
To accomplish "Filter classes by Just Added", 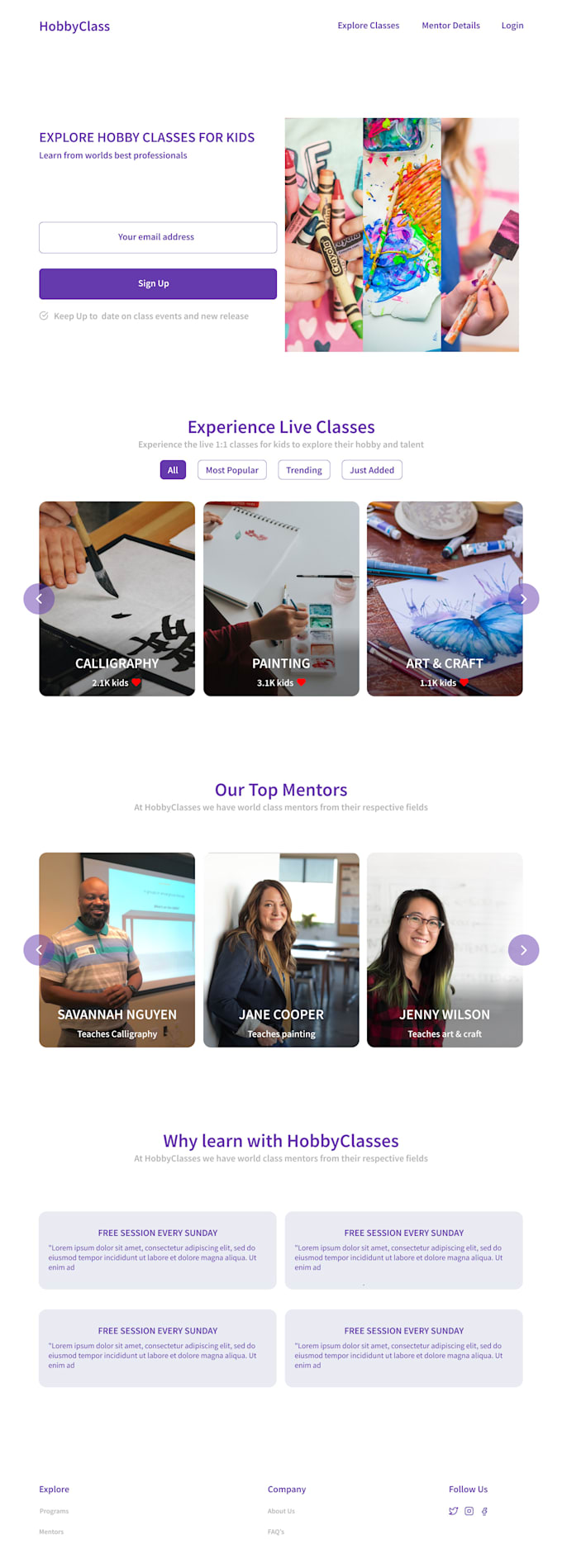I will tap(372, 470).
